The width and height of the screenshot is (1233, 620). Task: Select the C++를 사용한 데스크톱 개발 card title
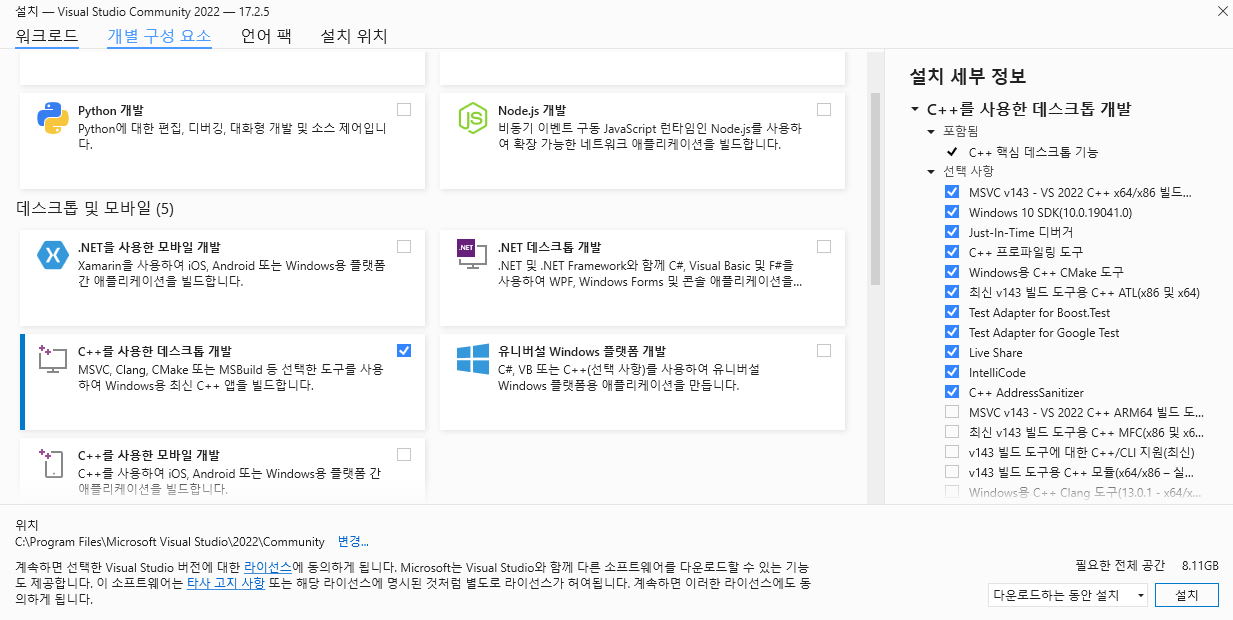pos(155,352)
